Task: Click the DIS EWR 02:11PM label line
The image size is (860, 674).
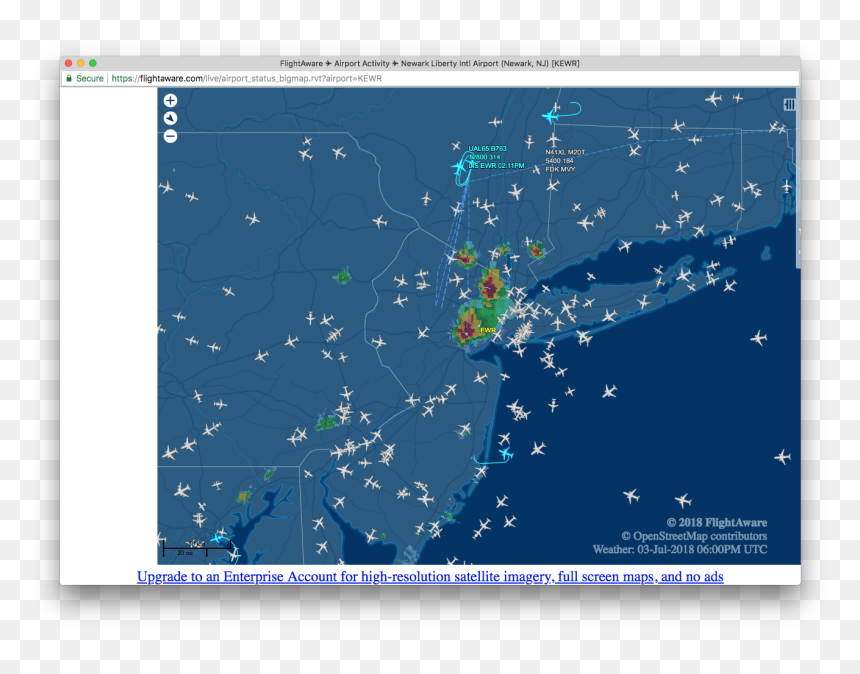Action: pos(496,166)
